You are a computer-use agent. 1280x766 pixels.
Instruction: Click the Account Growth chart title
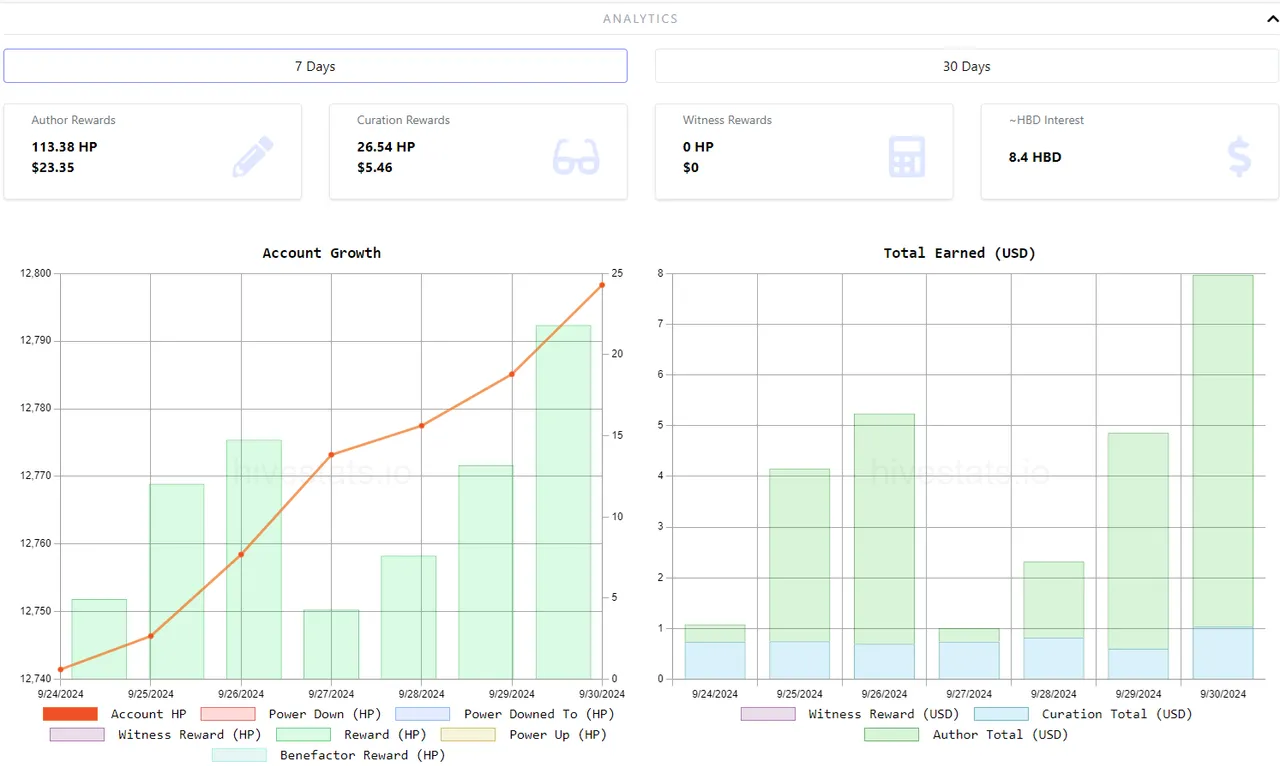coord(321,253)
